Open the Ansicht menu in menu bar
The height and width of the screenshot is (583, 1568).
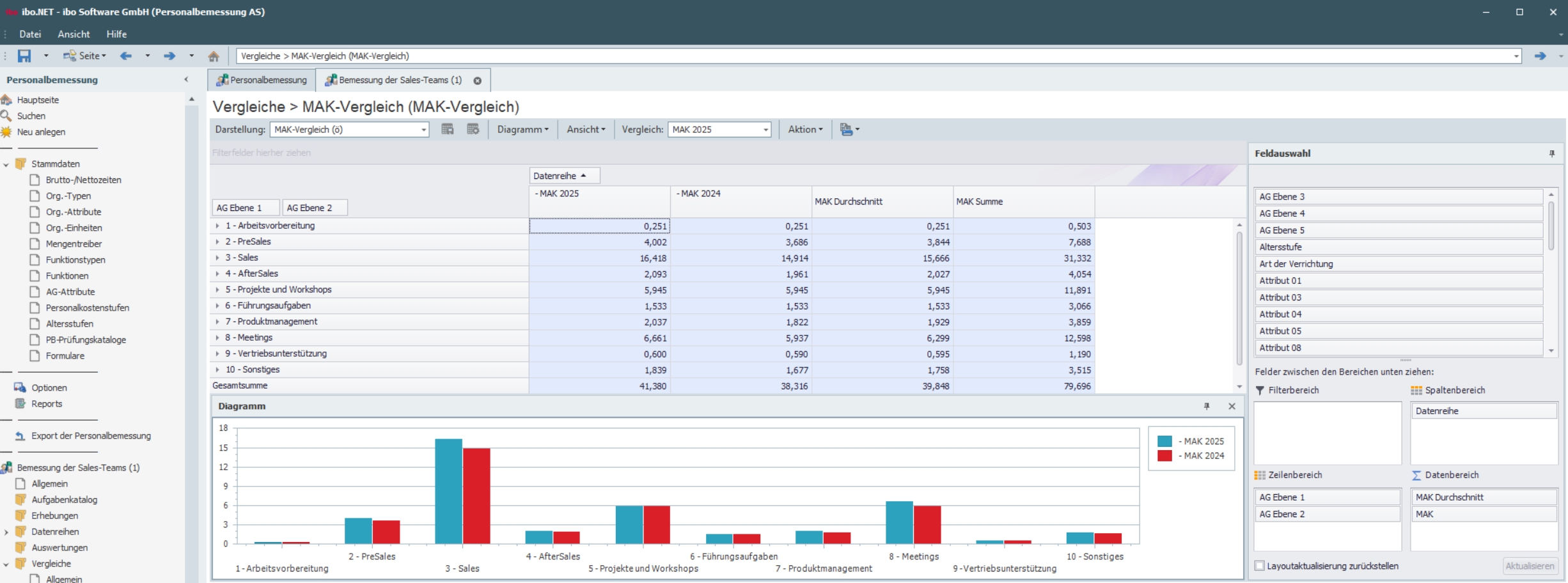tap(74, 35)
